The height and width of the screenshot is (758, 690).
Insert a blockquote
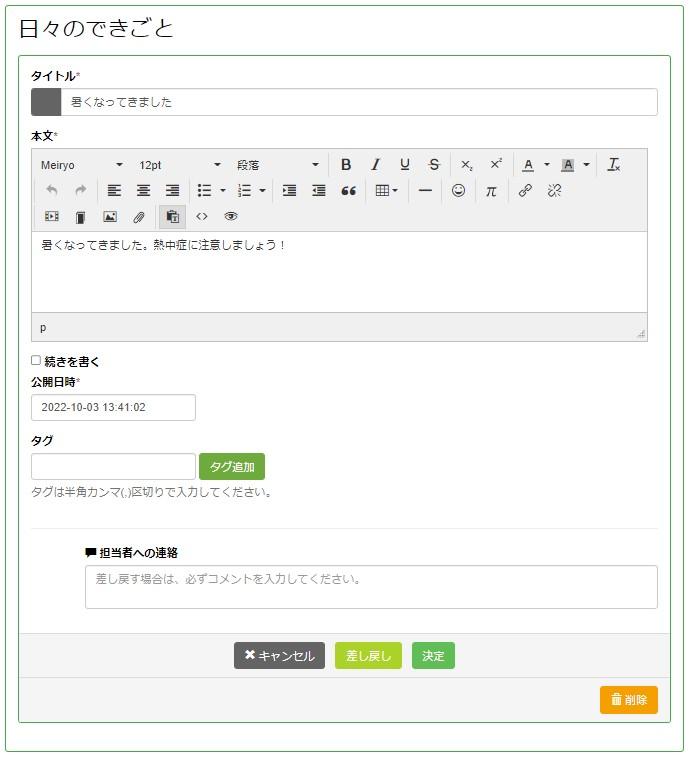348,191
